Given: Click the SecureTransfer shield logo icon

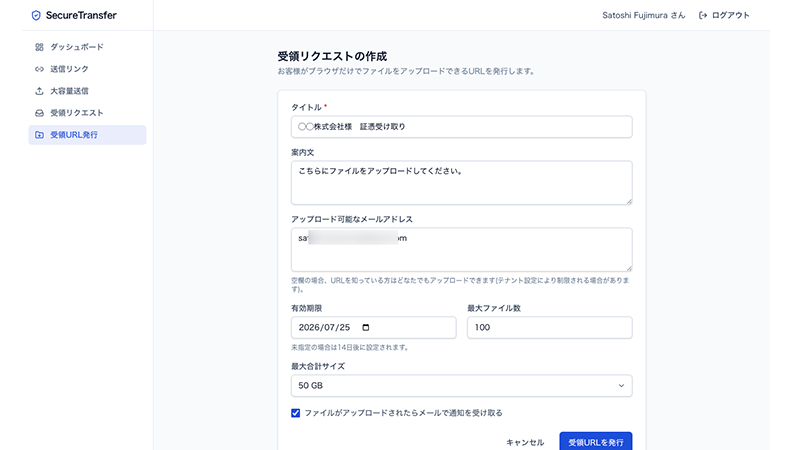Looking at the screenshot, I should pyautogui.click(x=36, y=15).
